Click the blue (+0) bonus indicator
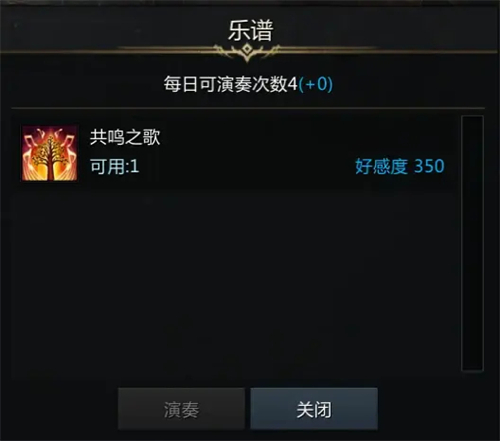 click(316, 84)
